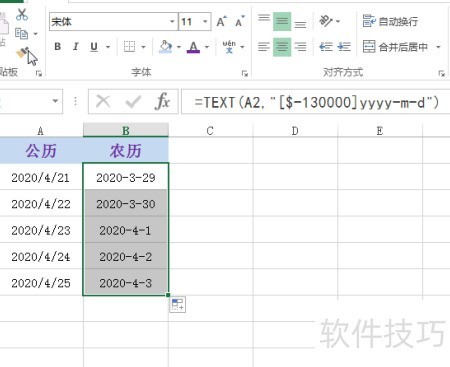Image resolution: width=450 pixels, height=367 pixels.
Task: Increase font size with larger A
Action: (221, 22)
